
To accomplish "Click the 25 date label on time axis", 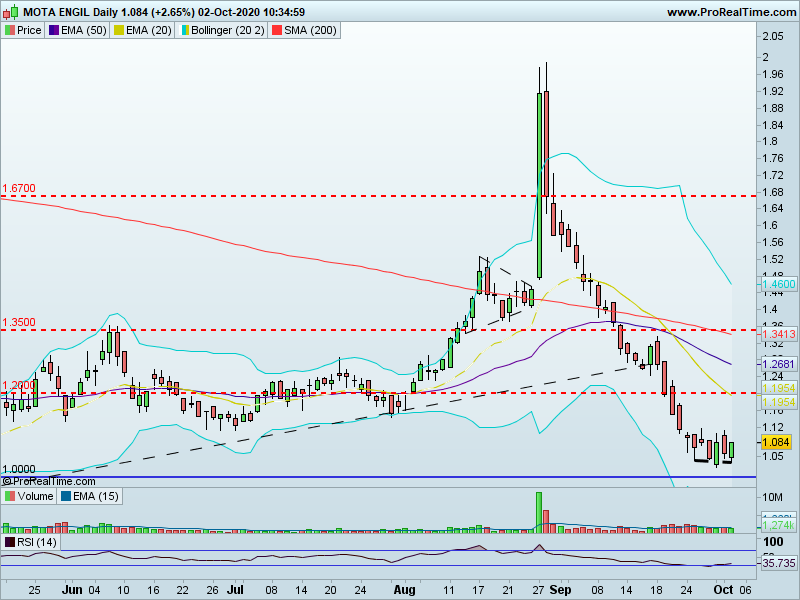I will tap(34, 590).
